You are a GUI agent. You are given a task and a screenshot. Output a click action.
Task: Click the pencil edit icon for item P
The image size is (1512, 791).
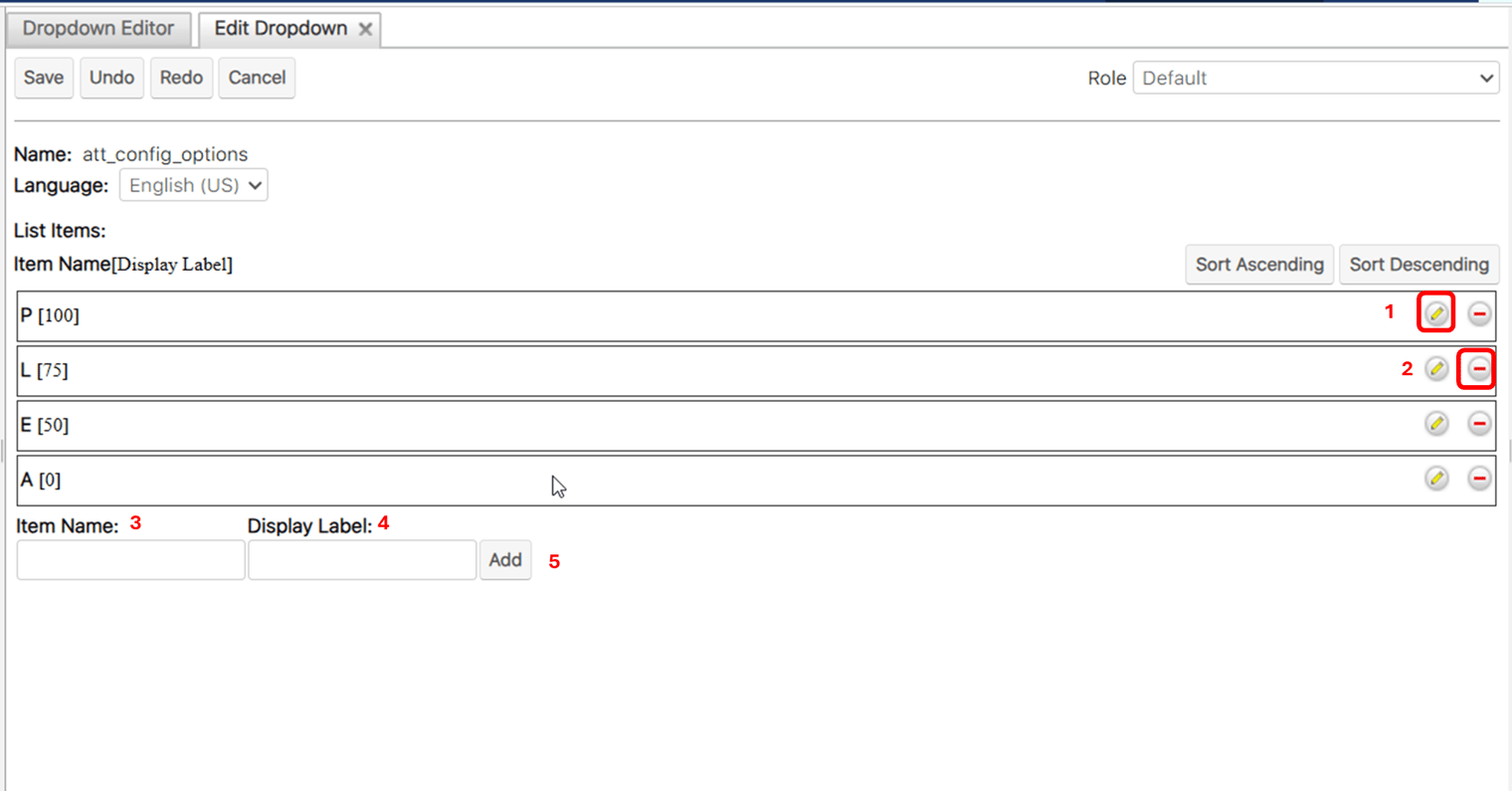(x=1435, y=314)
